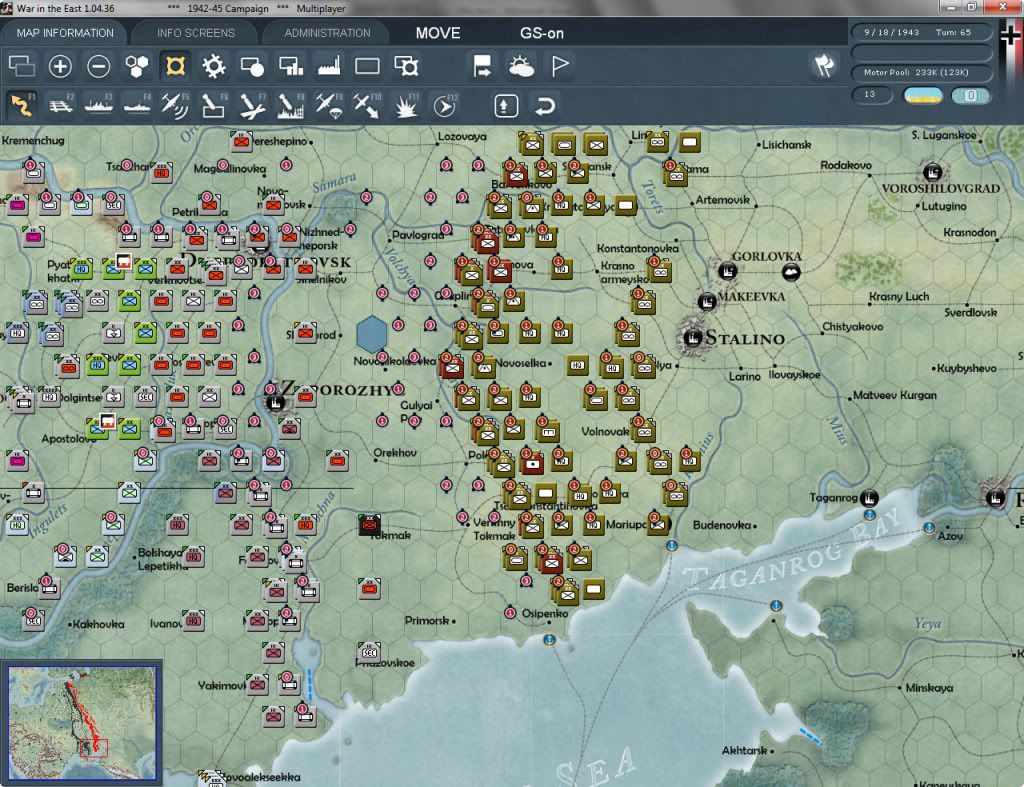Click the Krasny Luch town label
Viewport: 1024px width, 787px height.
899,297
